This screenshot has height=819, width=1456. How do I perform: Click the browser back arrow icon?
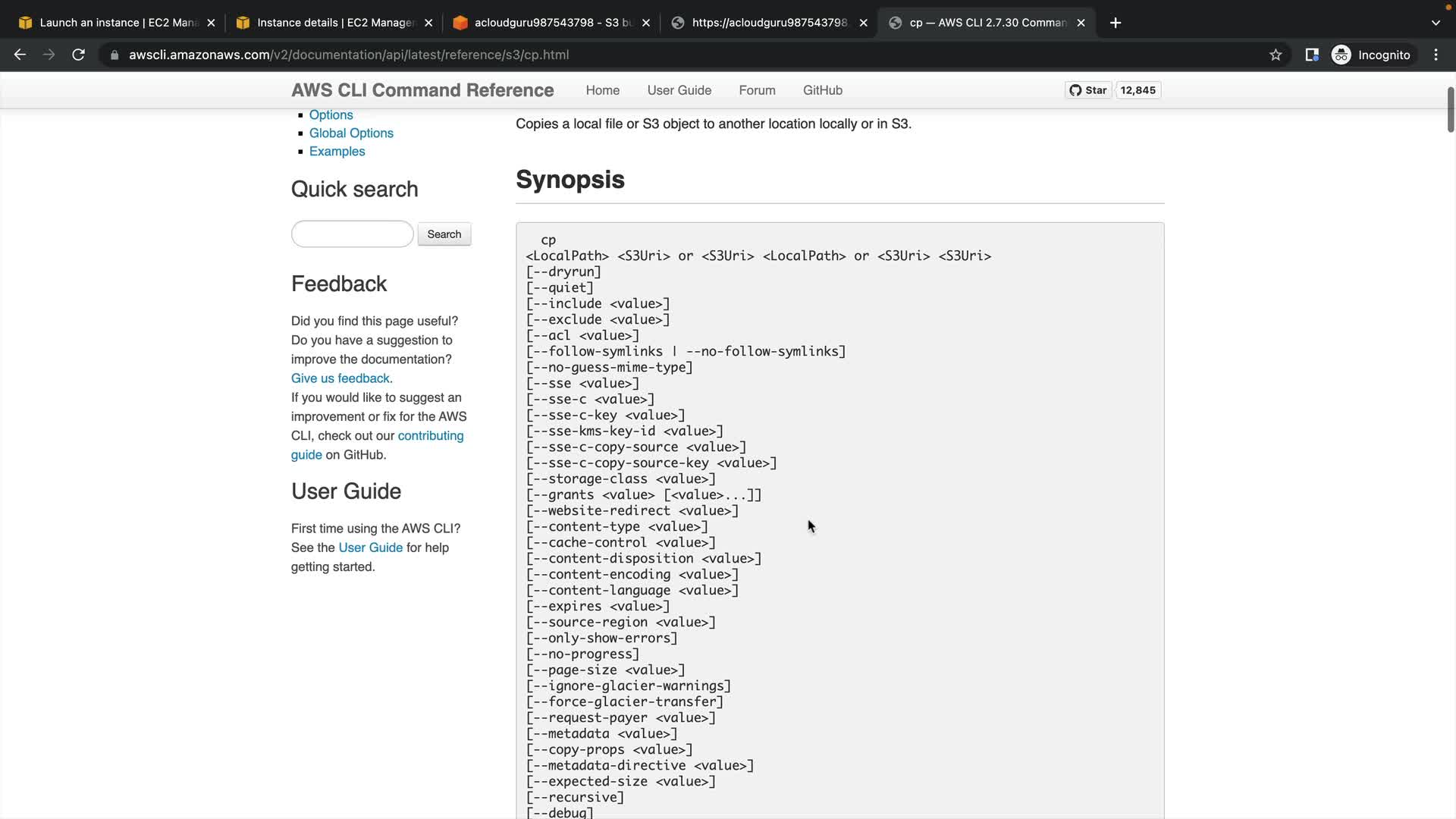pyautogui.click(x=20, y=55)
